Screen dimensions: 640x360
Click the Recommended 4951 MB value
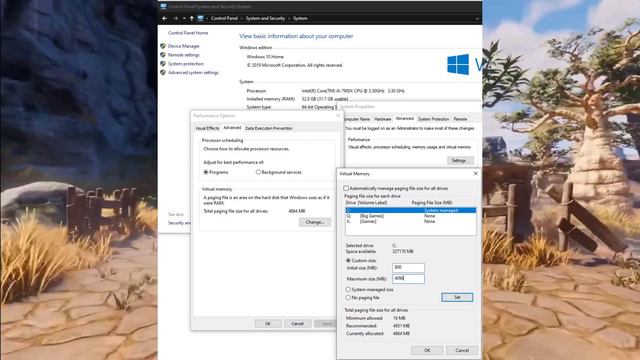click(401, 326)
